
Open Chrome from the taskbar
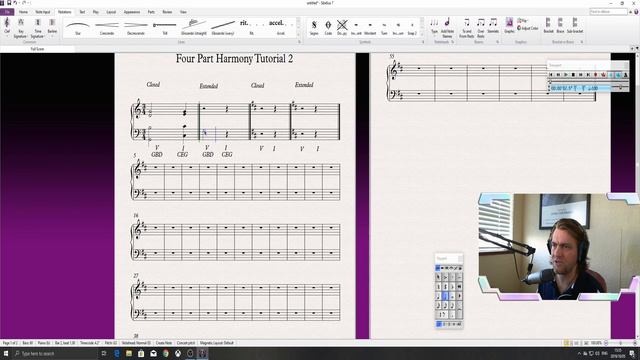pos(166,353)
